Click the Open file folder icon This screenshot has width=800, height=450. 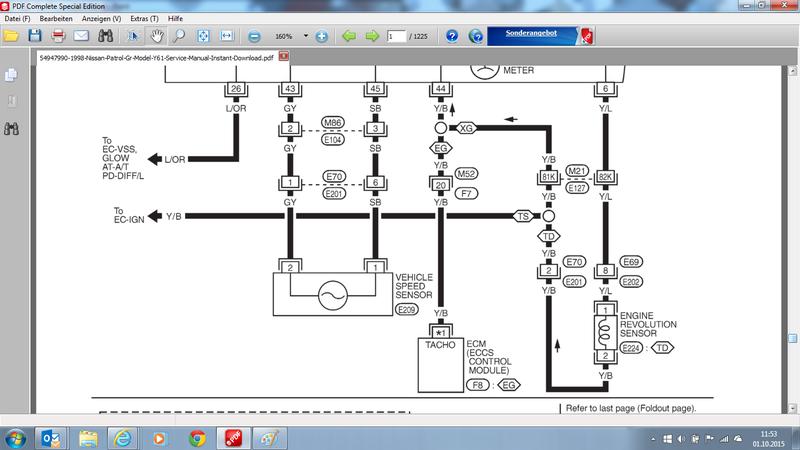click(x=13, y=36)
